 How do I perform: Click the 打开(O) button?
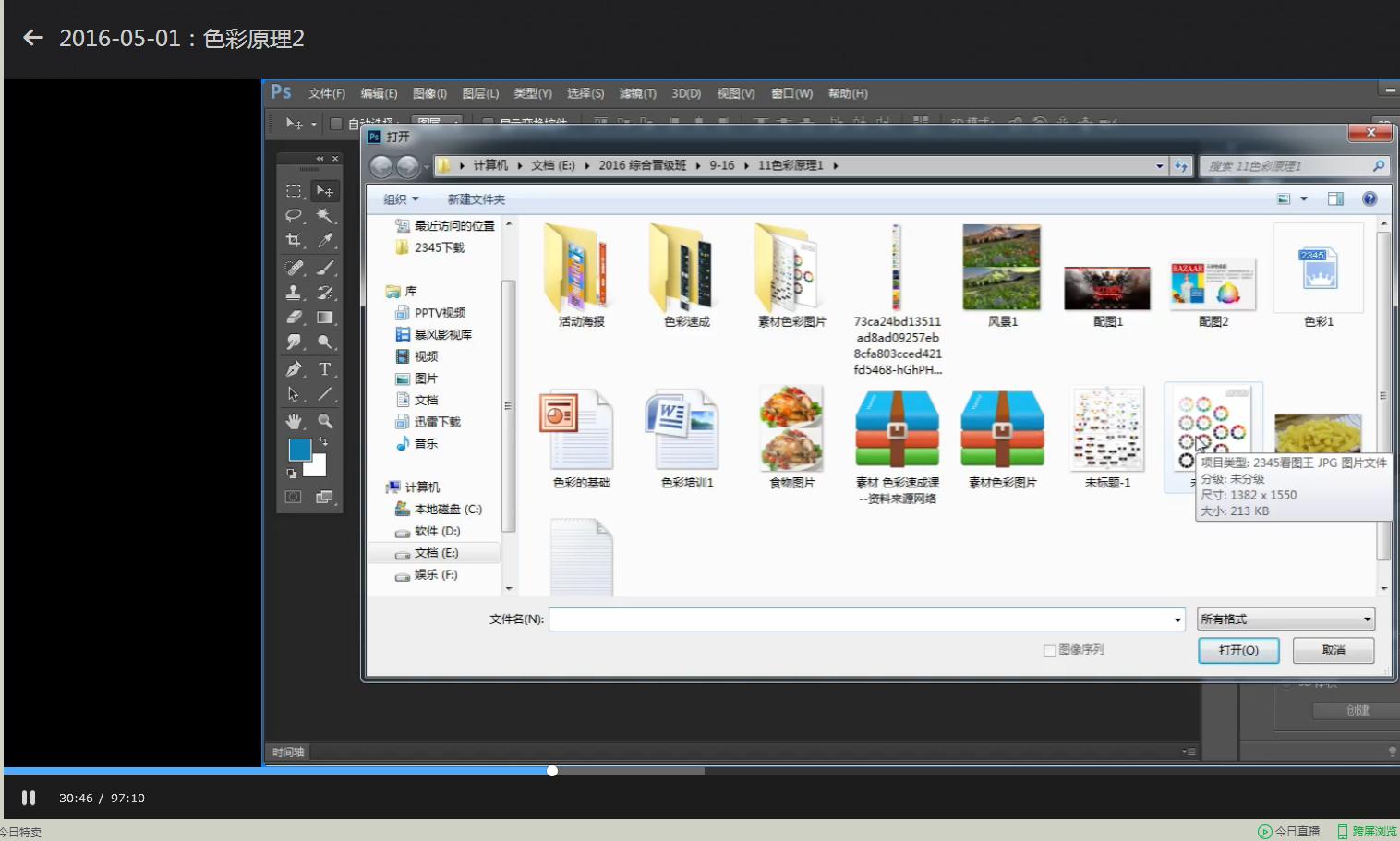click(1238, 651)
